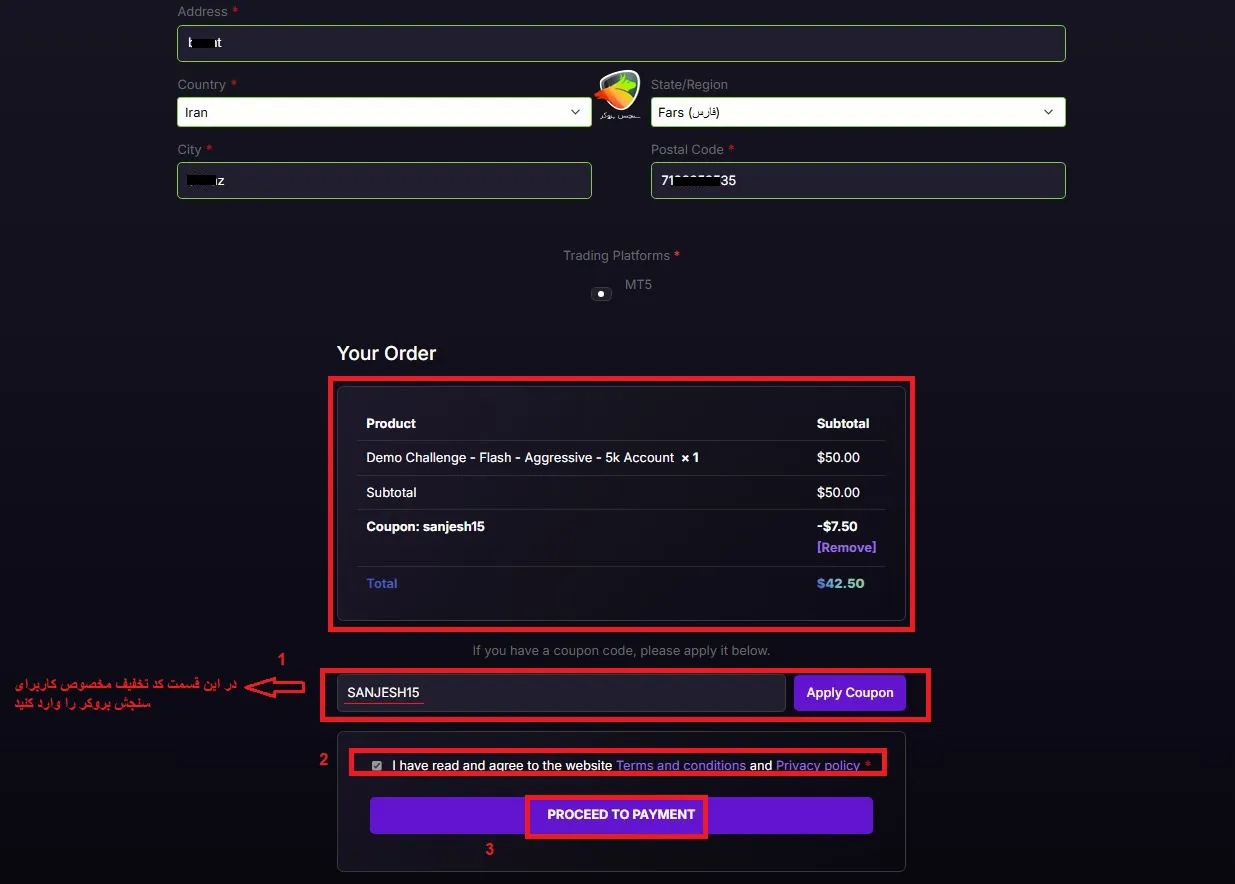
Task: Select the City text box
Action: pos(384,180)
